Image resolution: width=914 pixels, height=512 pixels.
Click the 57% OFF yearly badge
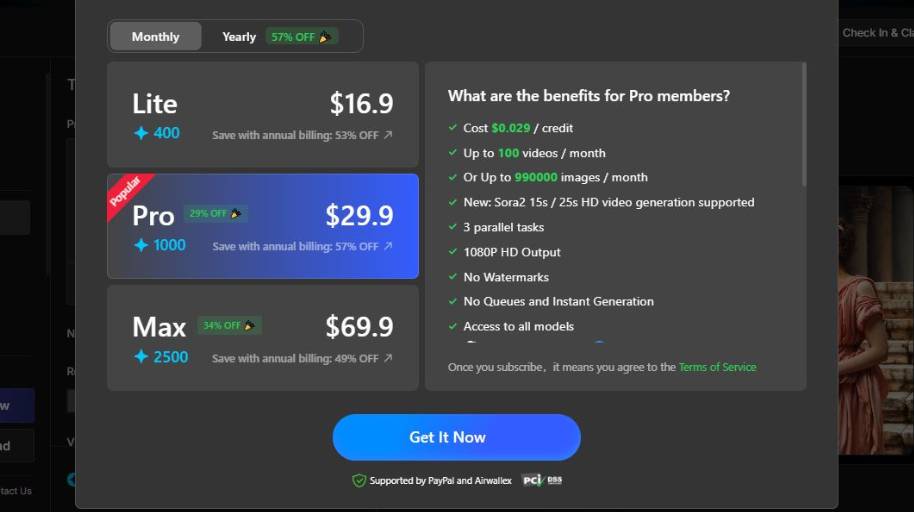(300, 37)
